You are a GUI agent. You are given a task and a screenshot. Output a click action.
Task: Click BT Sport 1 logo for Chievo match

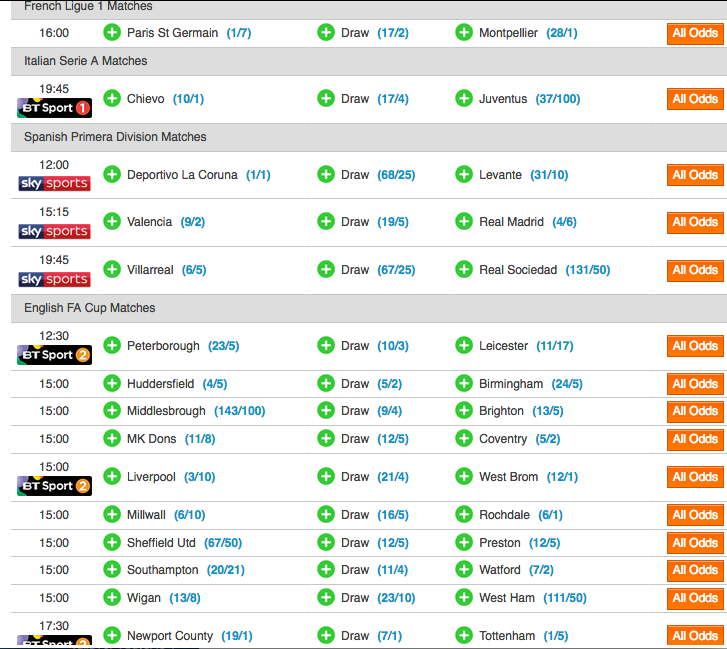54,108
